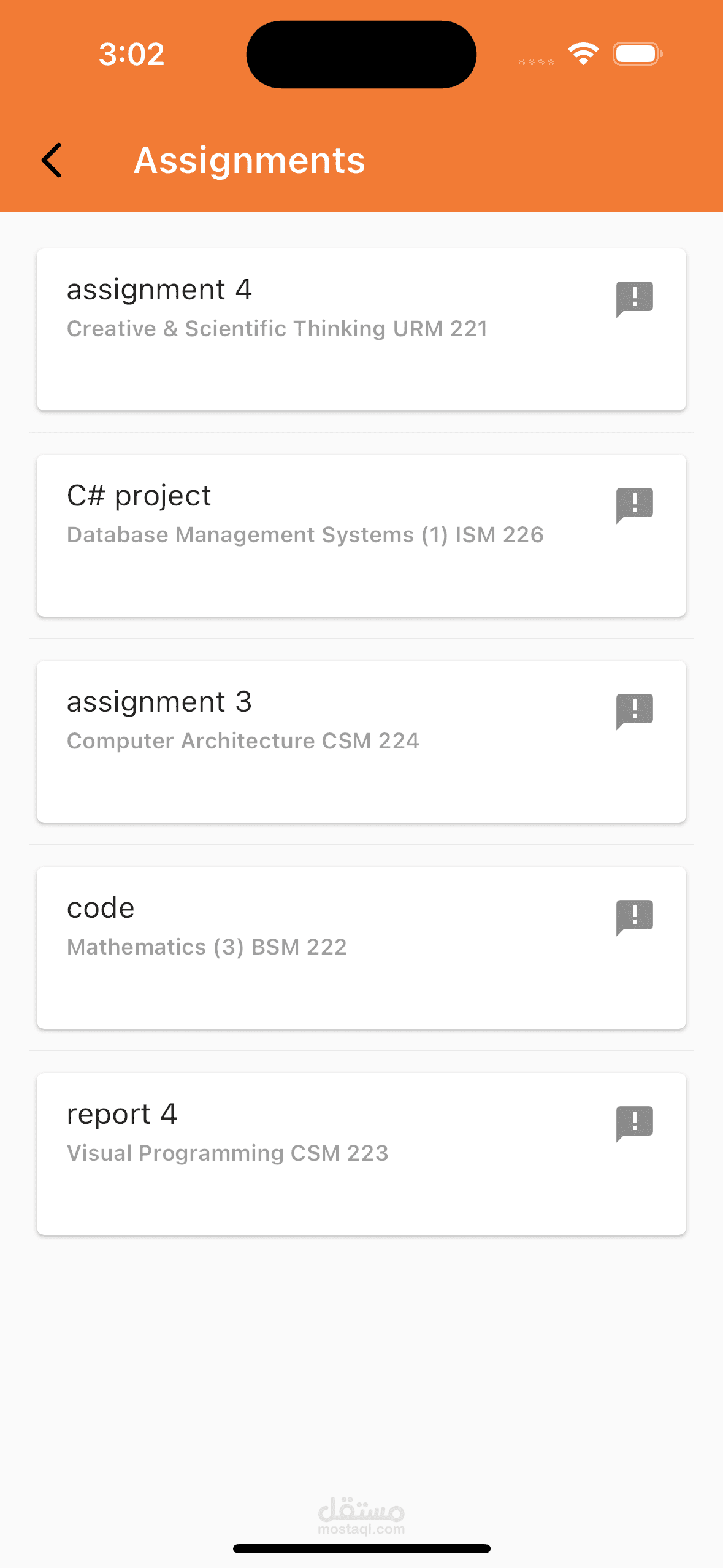Open feedback icon for assignment 3
This screenshot has width=723, height=1568.
click(634, 712)
